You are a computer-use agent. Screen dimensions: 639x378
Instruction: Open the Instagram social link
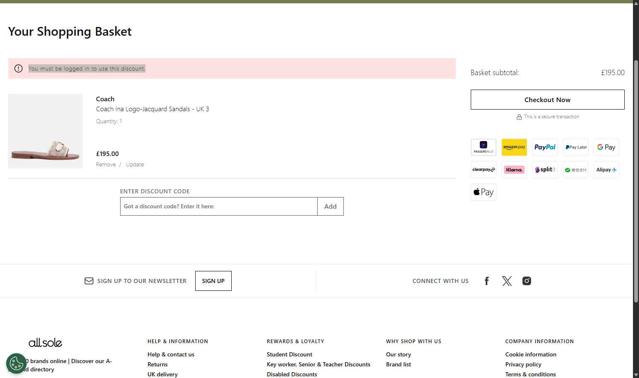(x=527, y=281)
